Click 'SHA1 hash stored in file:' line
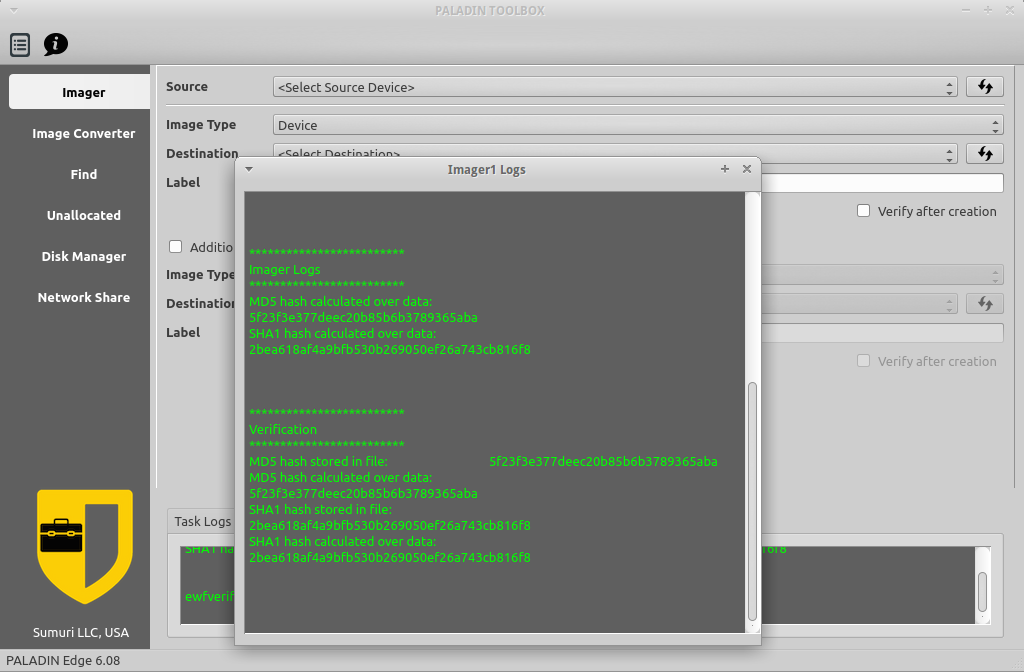This screenshot has width=1024, height=672. [321, 509]
